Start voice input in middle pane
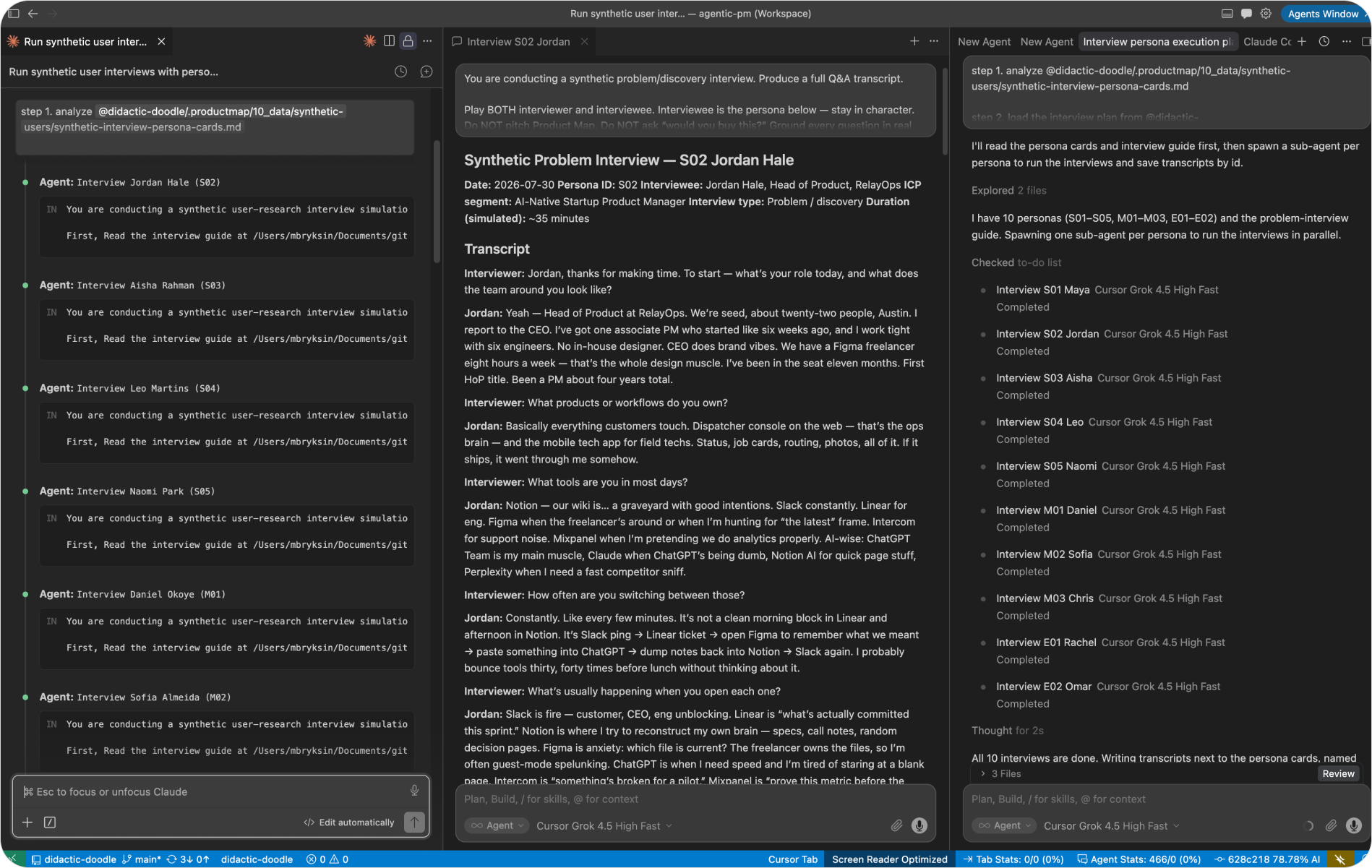The height and width of the screenshot is (868, 1372). [x=919, y=825]
